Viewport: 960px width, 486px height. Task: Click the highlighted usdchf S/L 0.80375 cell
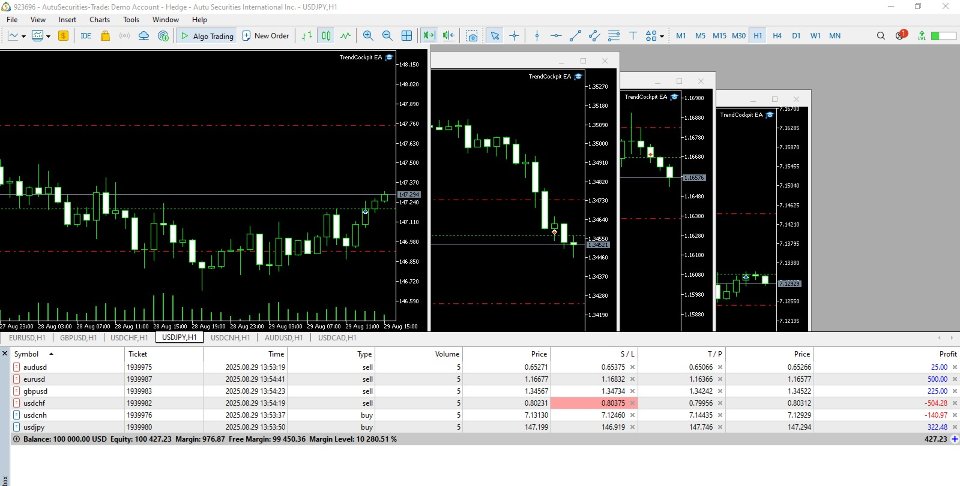594,403
